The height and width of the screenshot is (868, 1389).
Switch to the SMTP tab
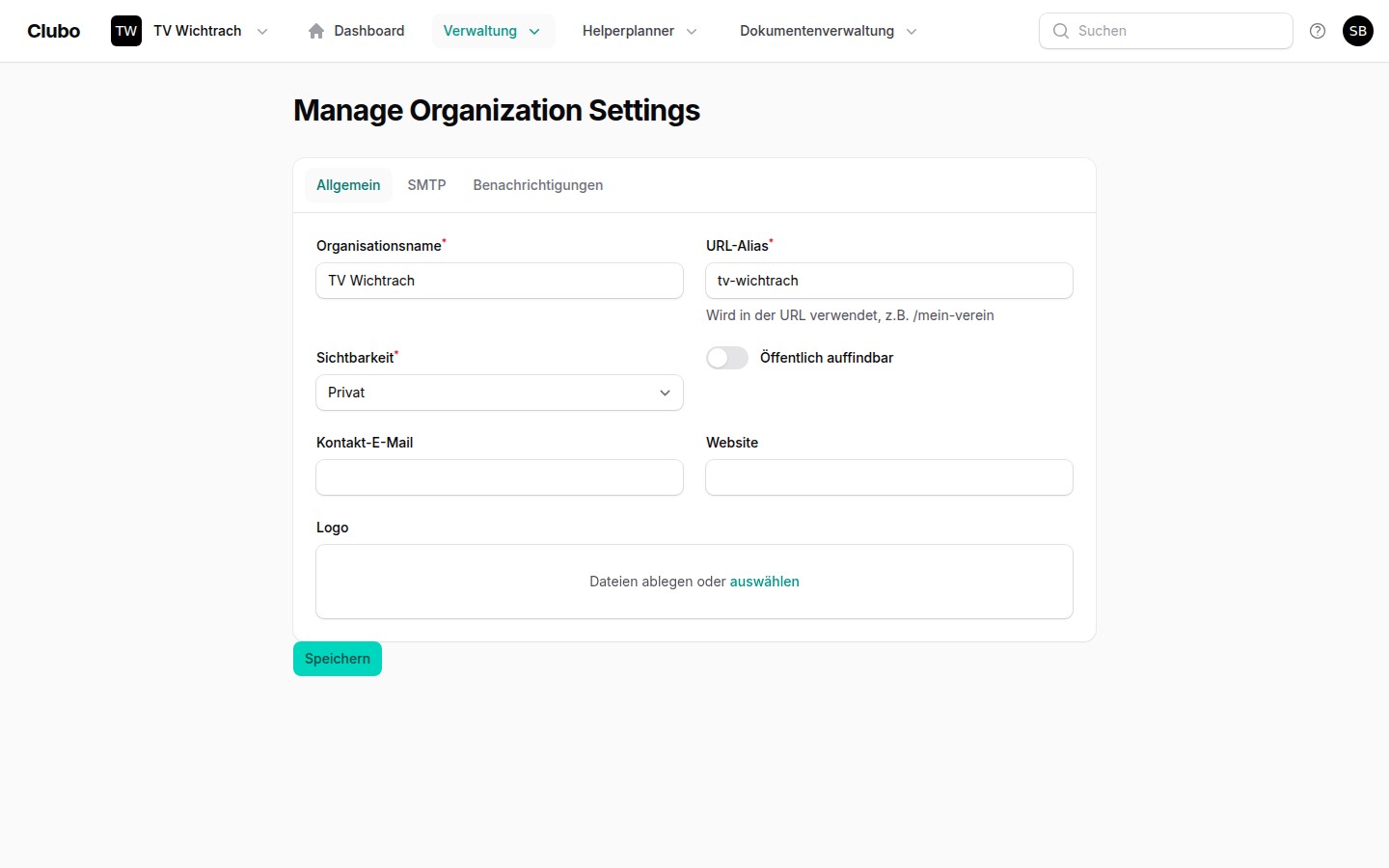coord(426,185)
